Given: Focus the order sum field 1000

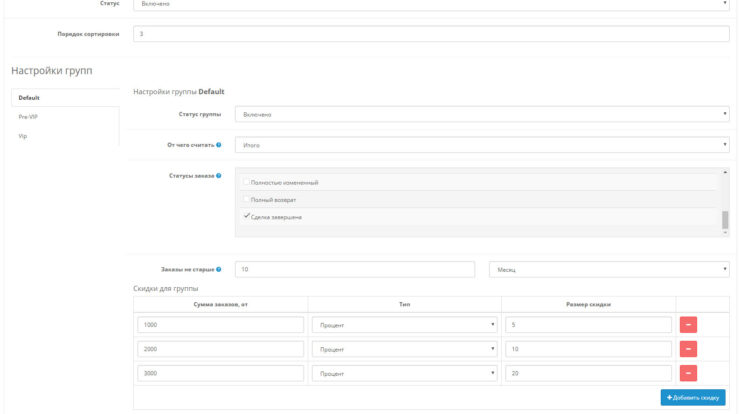Looking at the screenshot, I should (x=220, y=325).
